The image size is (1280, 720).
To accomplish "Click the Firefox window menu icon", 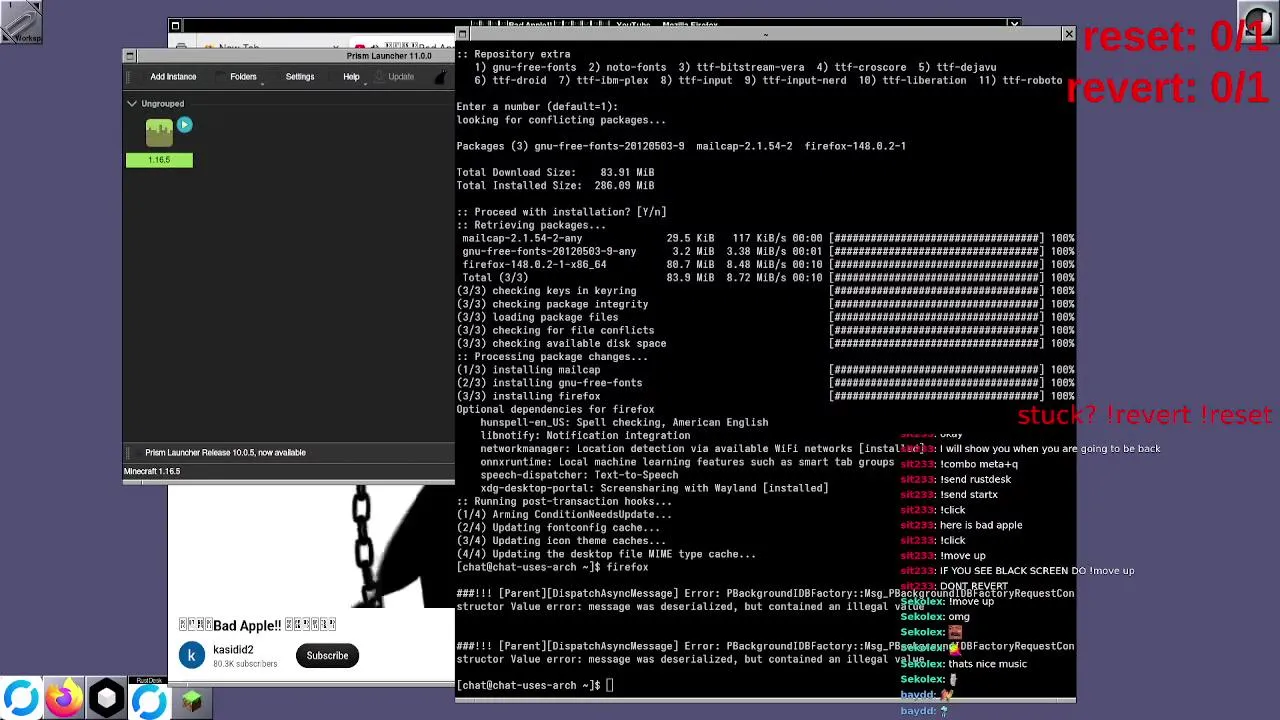I will (x=175, y=26).
